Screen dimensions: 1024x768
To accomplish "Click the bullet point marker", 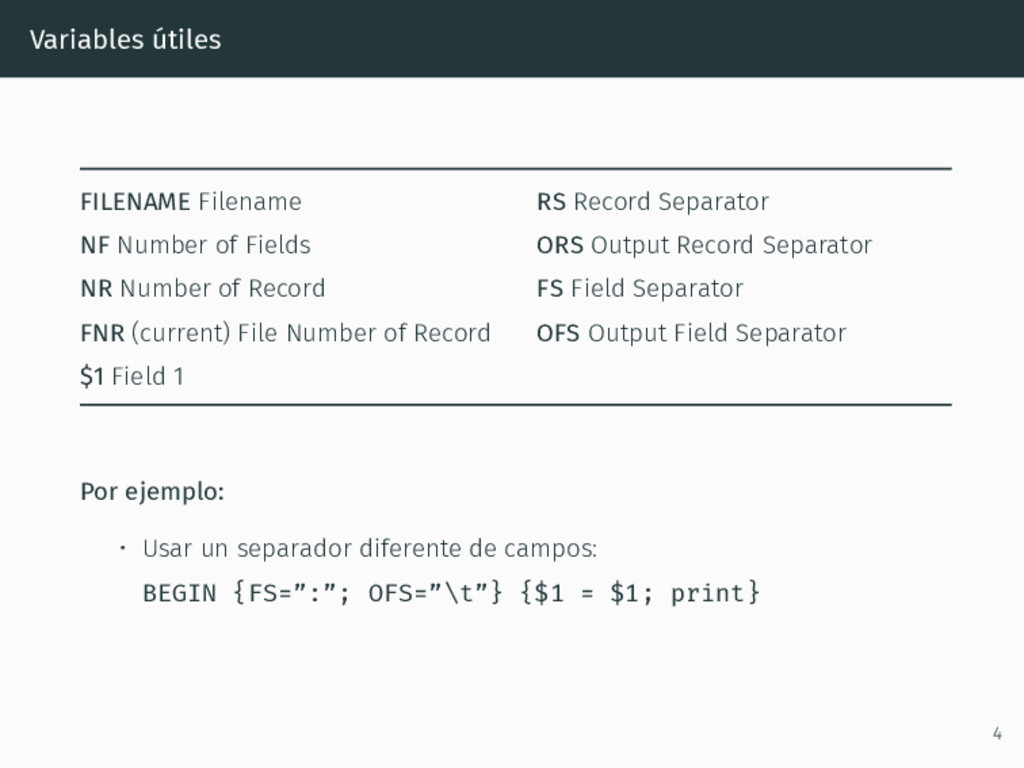I will point(123,548).
